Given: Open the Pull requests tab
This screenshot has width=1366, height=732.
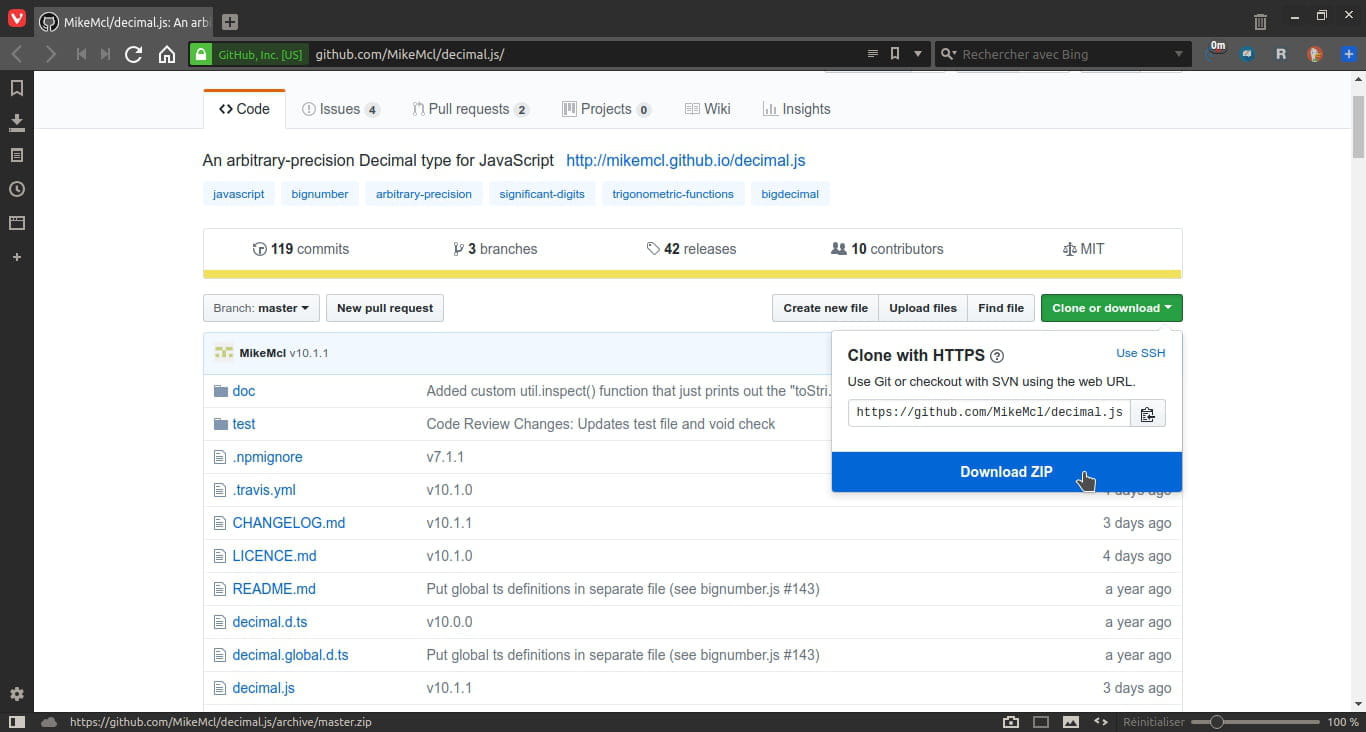Looking at the screenshot, I should [470, 109].
